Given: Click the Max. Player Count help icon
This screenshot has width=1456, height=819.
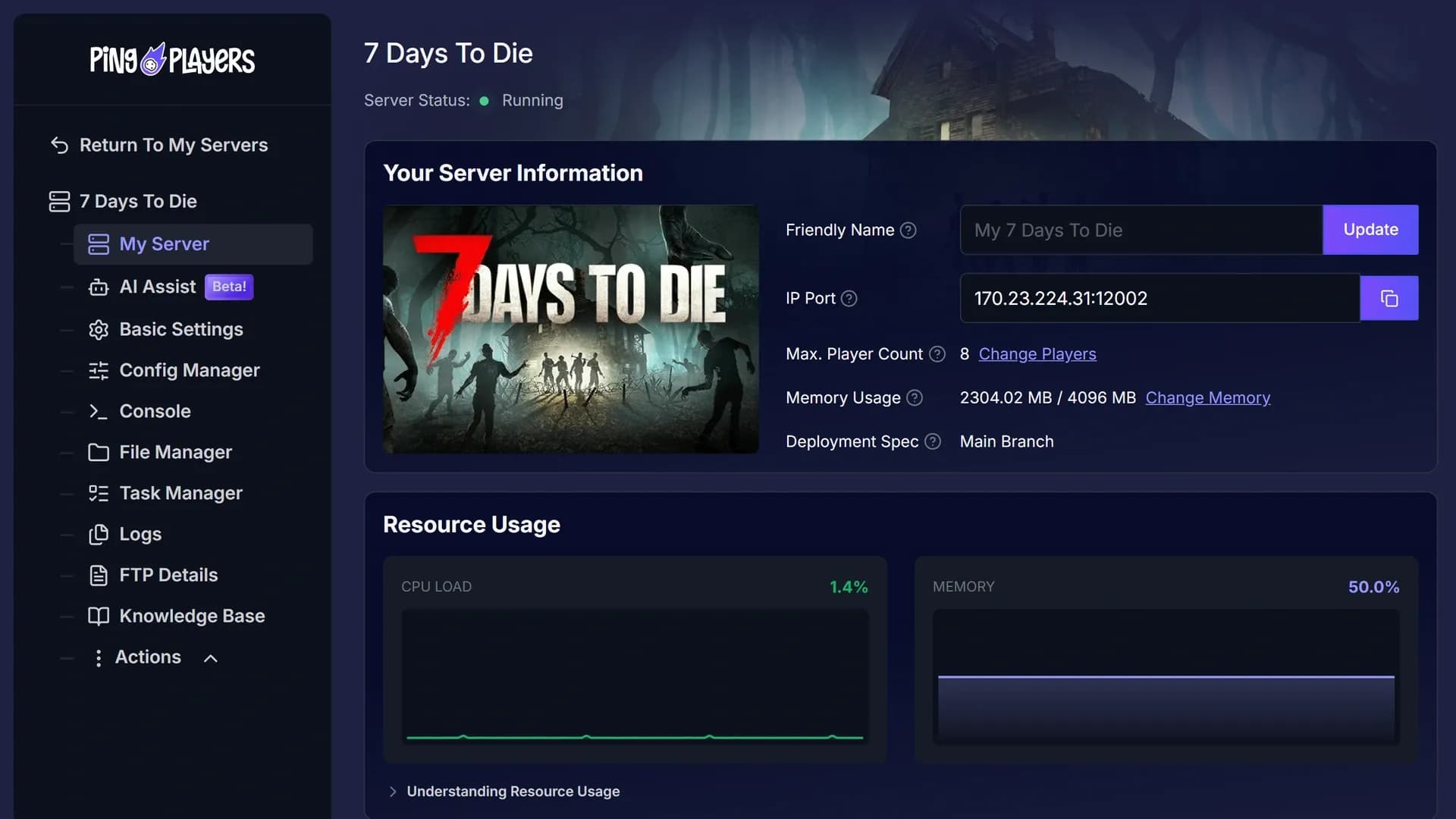Looking at the screenshot, I should [937, 354].
